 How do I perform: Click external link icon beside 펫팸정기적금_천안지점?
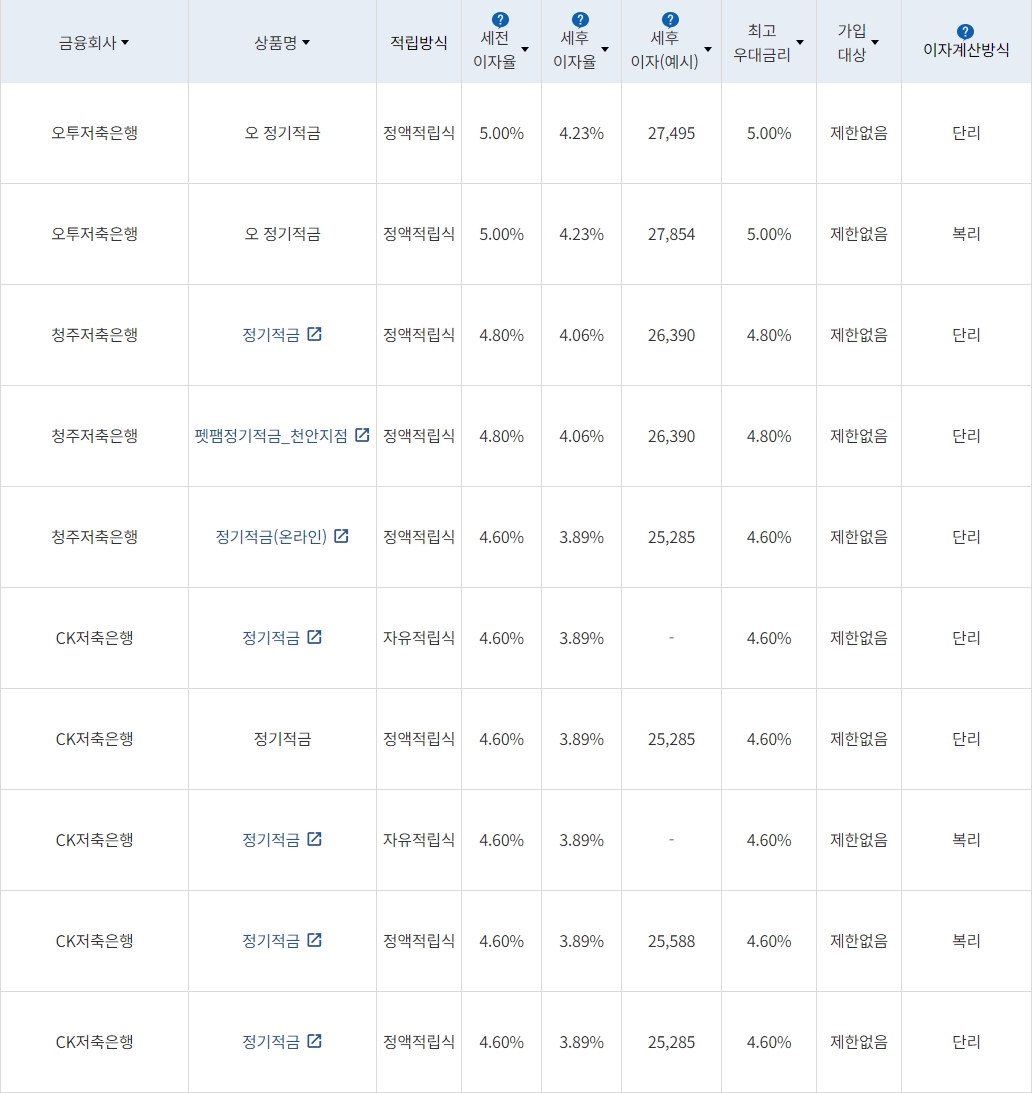pyautogui.click(x=361, y=434)
